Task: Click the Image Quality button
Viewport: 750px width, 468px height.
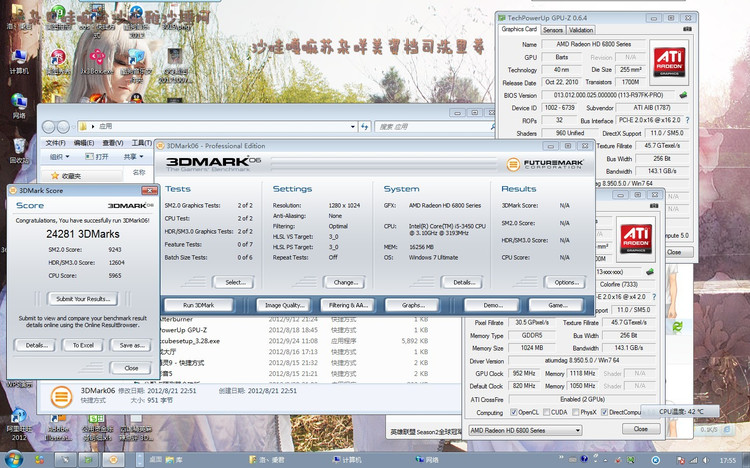Action: click(x=284, y=305)
